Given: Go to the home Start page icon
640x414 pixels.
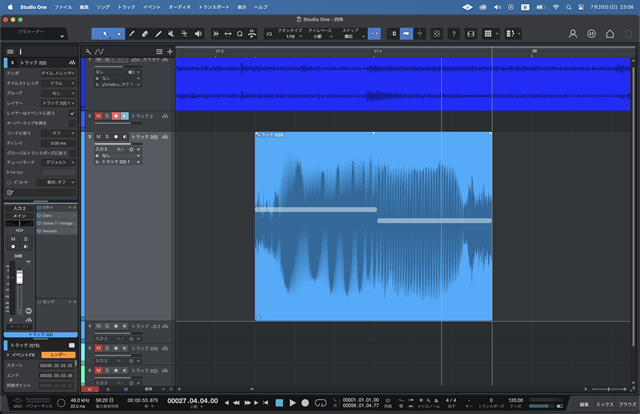Looking at the screenshot, I should 610,34.
